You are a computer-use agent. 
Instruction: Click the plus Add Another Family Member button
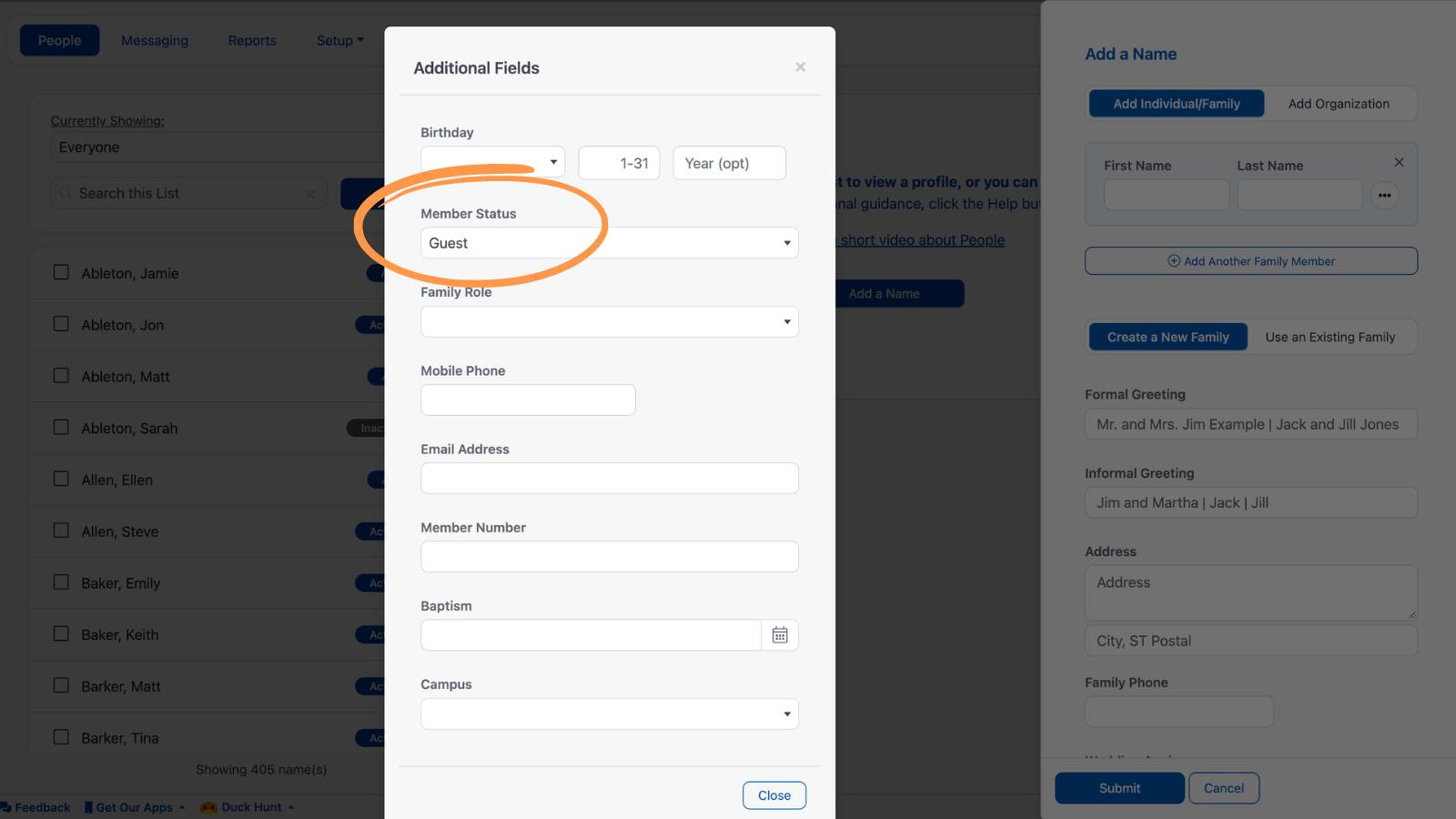pyautogui.click(x=1250, y=261)
